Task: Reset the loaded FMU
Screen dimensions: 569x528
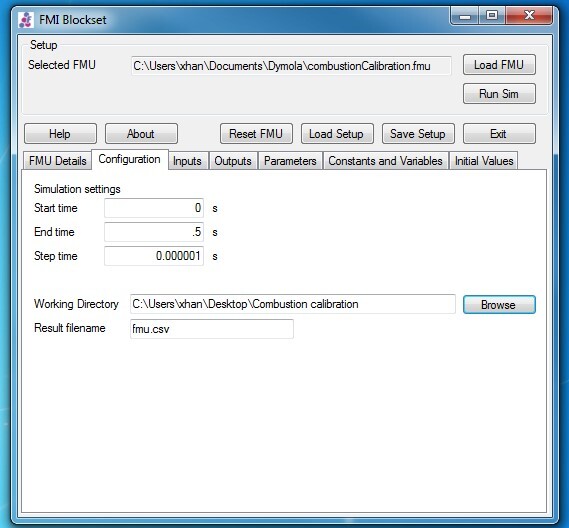Action: pos(256,134)
